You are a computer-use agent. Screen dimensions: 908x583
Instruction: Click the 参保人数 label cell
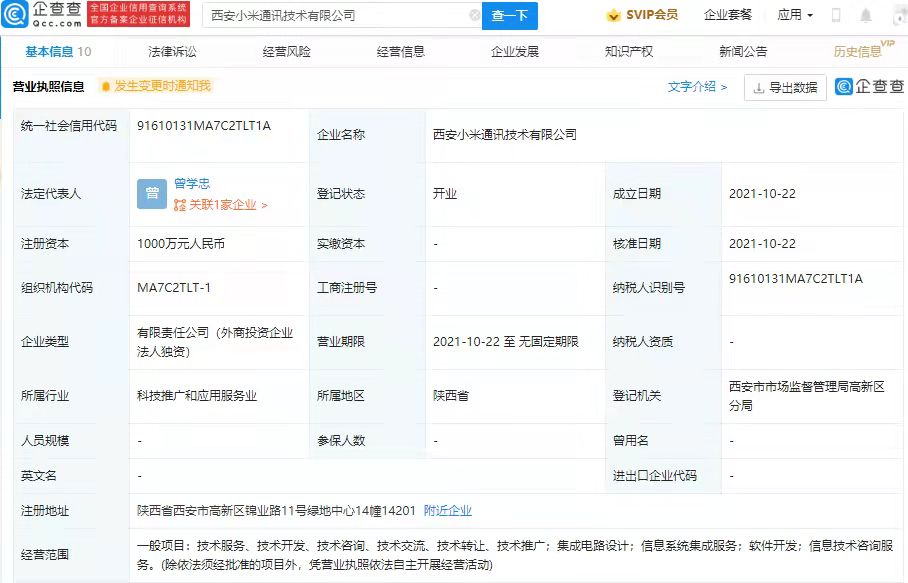pos(367,441)
